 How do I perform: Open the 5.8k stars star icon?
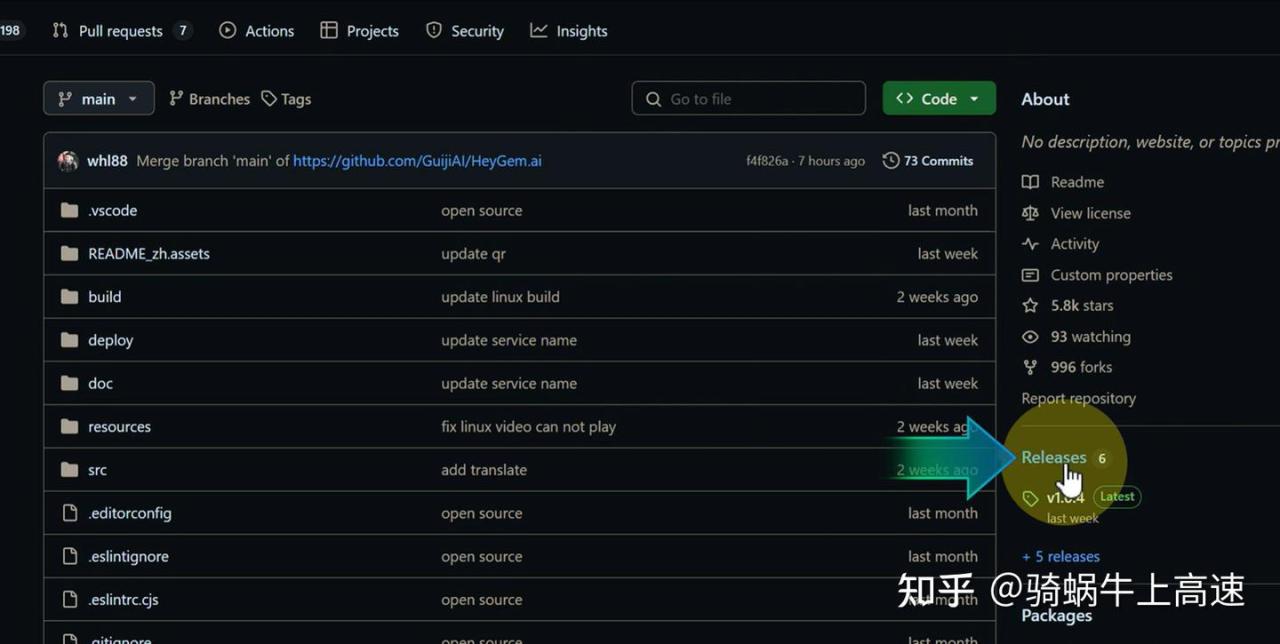1030,306
